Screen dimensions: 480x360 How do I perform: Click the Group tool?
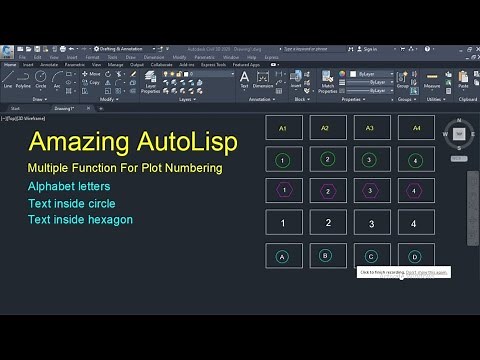point(402,79)
